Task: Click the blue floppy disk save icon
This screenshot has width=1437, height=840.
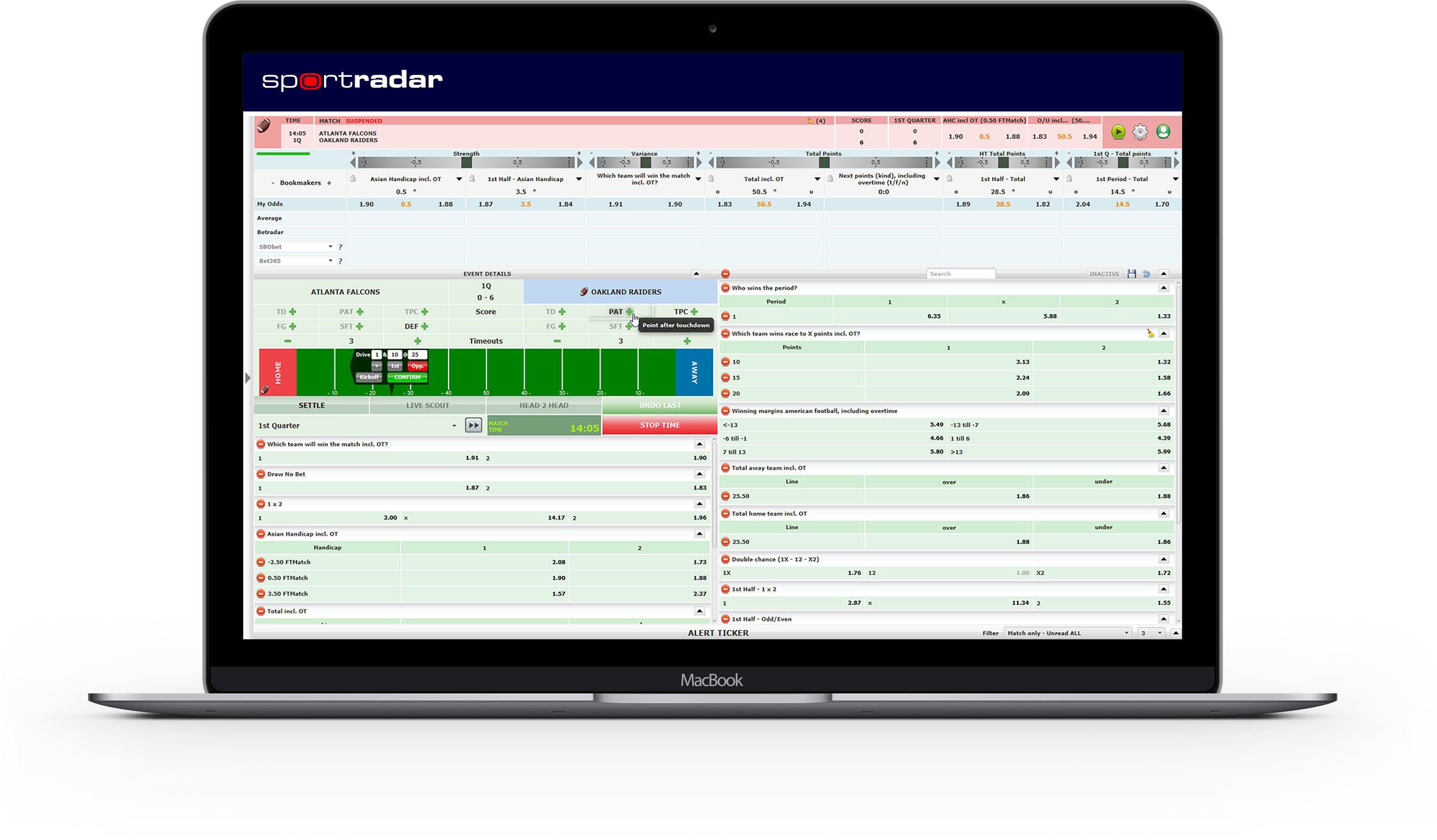Action: coord(1132,274)
